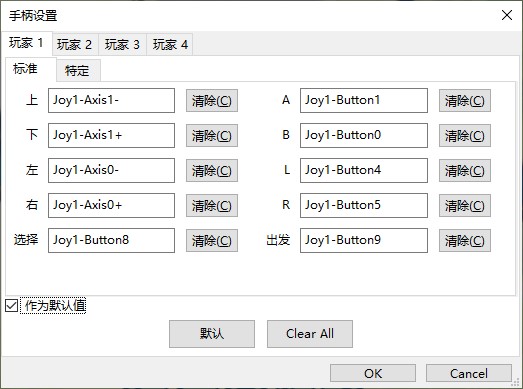Focus the 右 field Joy1-Axis0+

(111, 205)
